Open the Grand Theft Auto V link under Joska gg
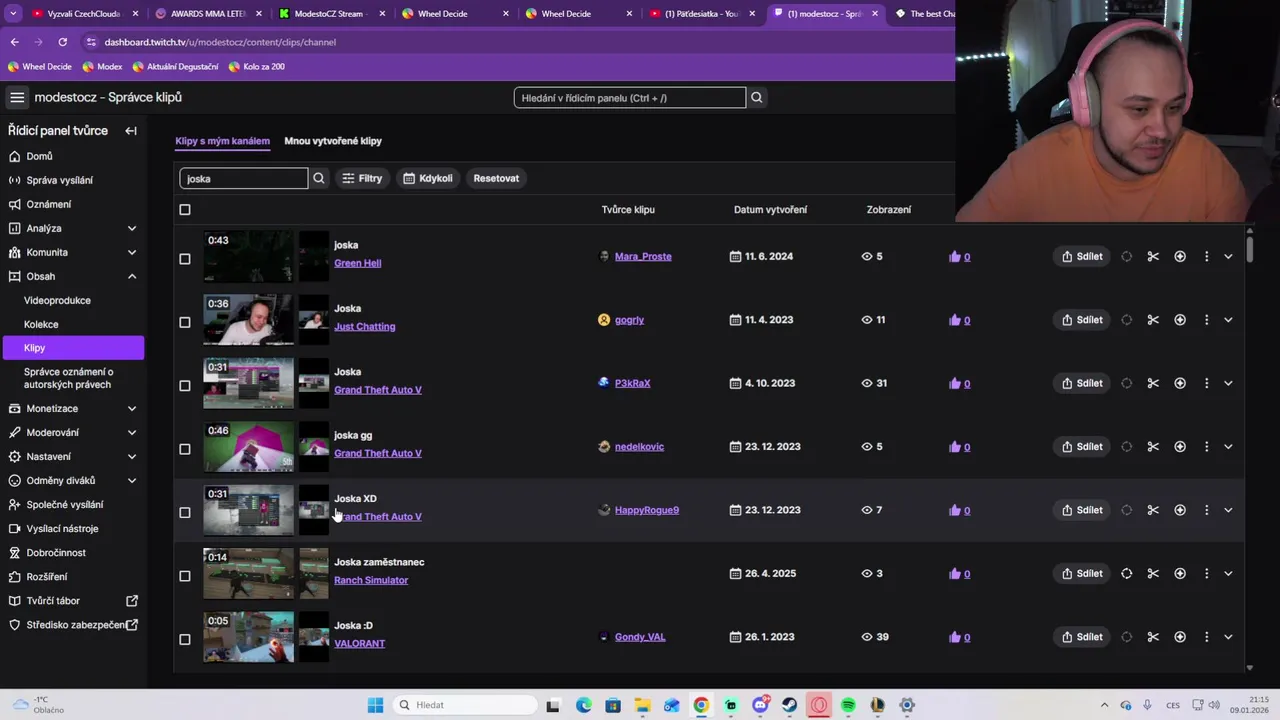 (x=378, y=453)
